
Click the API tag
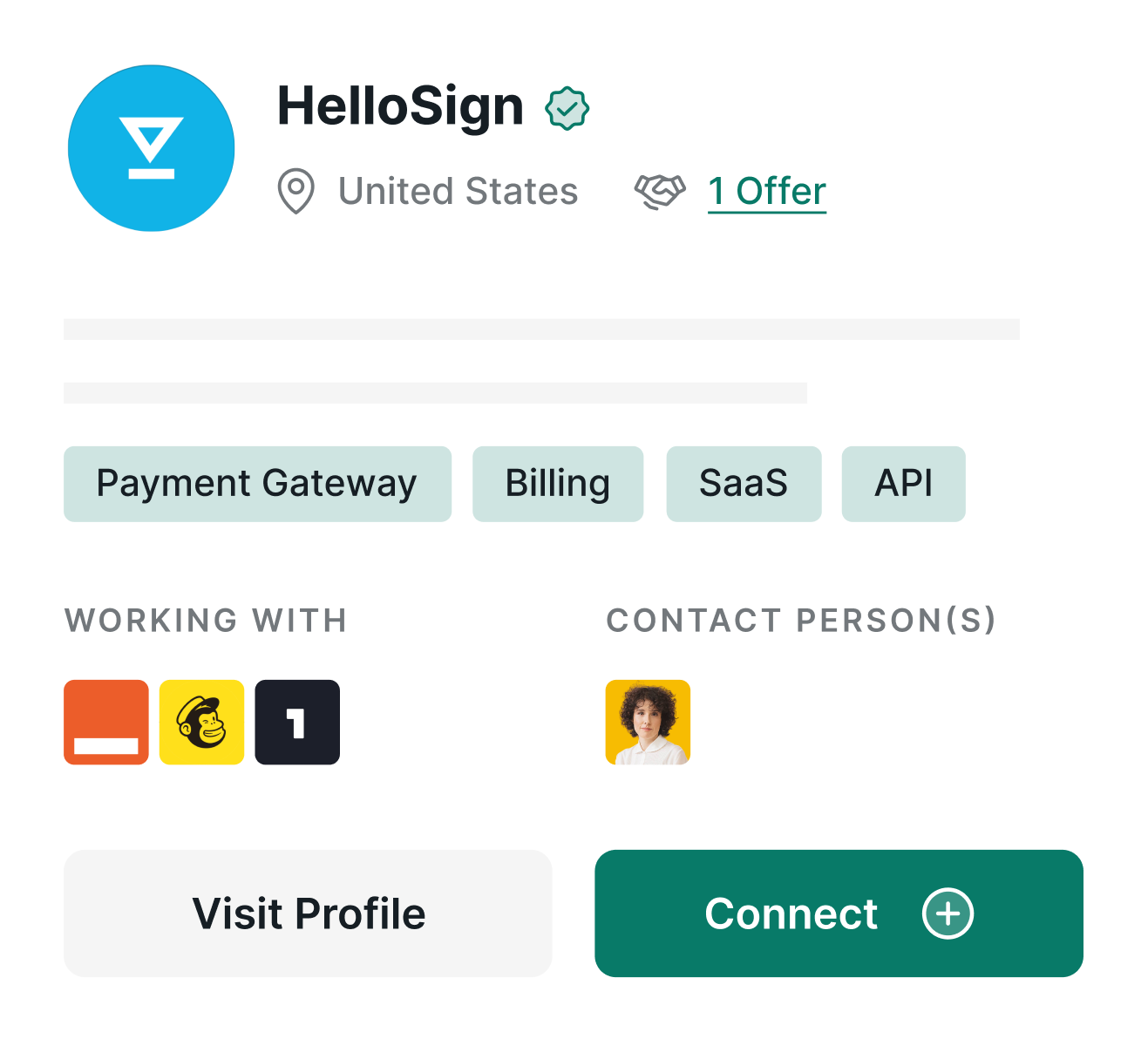(904, 484)
